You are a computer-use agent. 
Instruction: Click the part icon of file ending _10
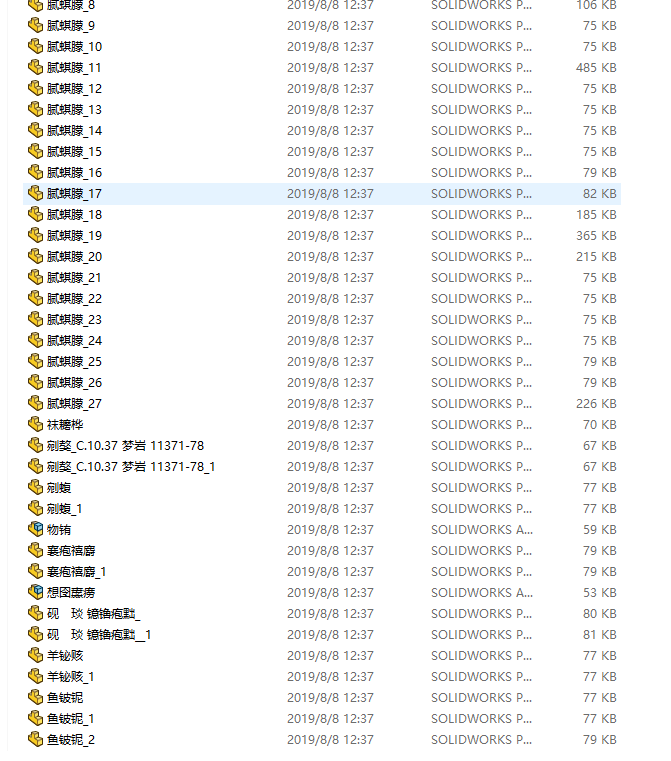pyautogui.click(x=35, y=46)
